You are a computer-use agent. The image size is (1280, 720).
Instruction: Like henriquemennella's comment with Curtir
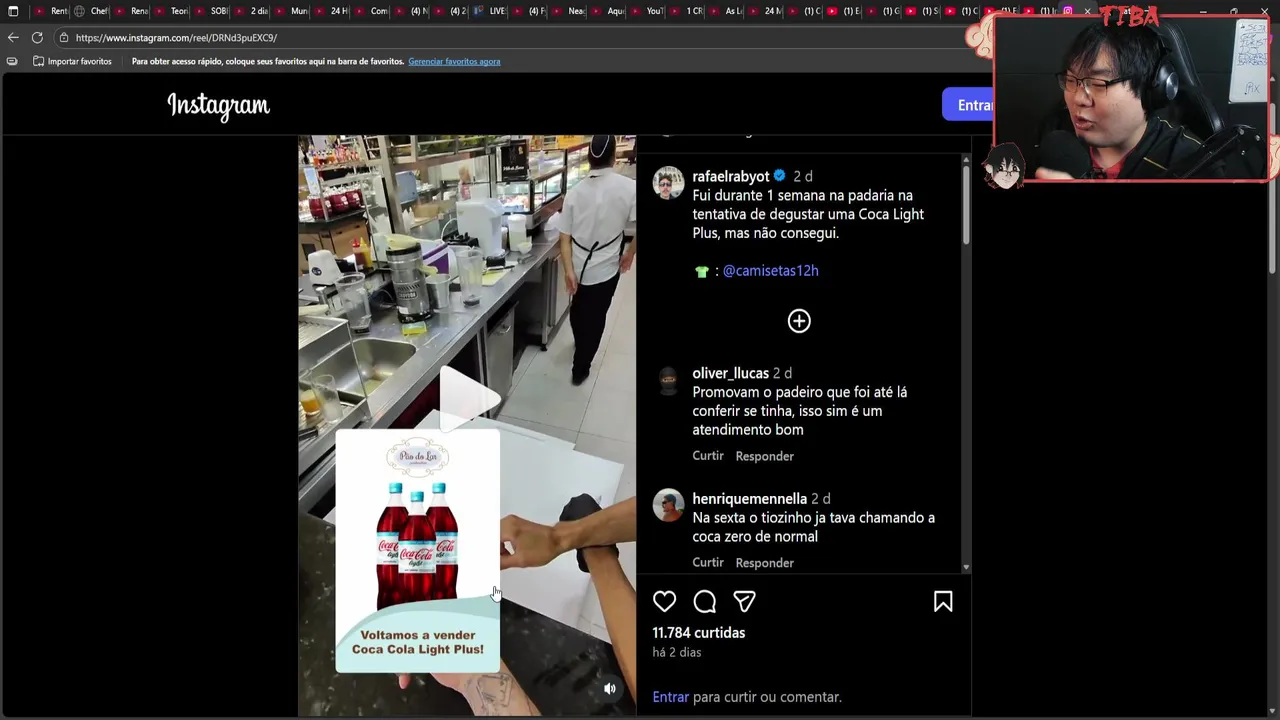click(x=708, y=562)
